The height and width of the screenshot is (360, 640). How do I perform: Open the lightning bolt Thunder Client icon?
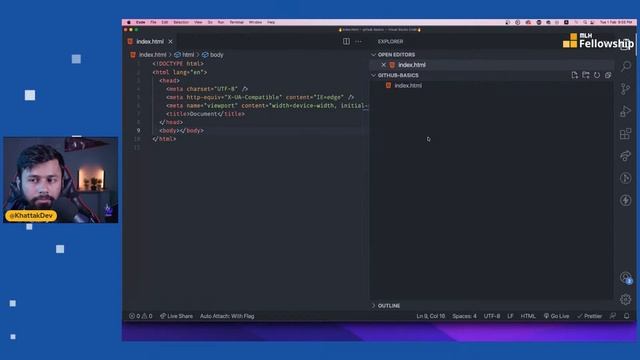pos(625,200)
